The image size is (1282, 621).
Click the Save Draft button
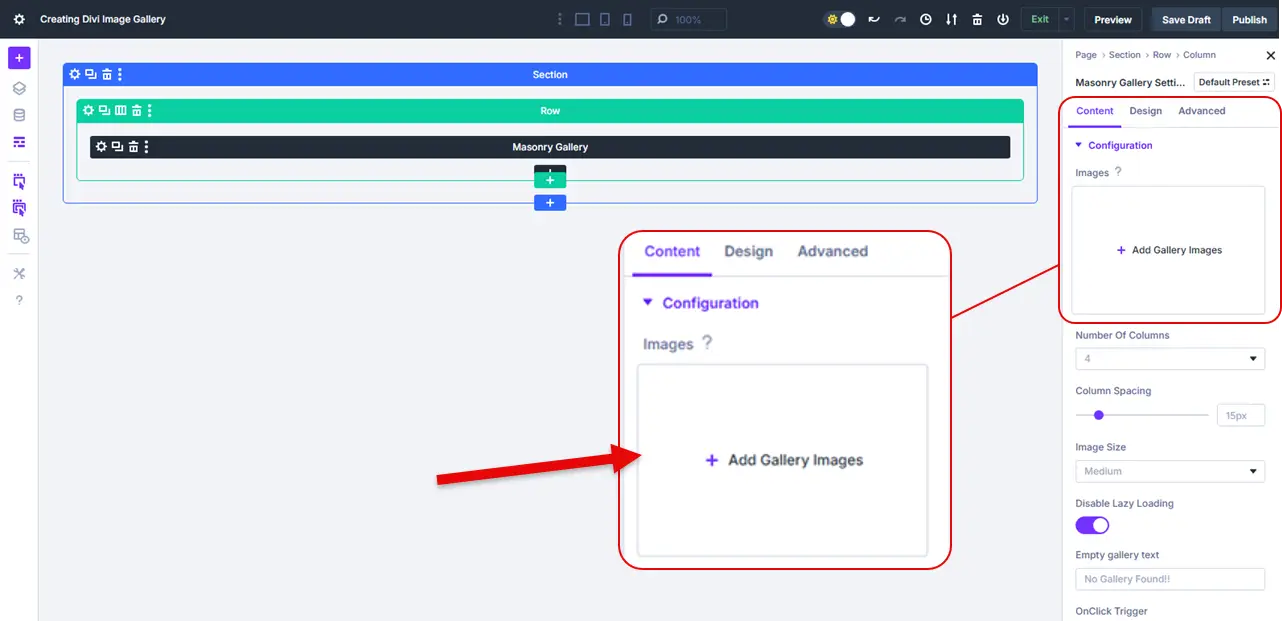pyautogui.click(x=1186, y=19)
